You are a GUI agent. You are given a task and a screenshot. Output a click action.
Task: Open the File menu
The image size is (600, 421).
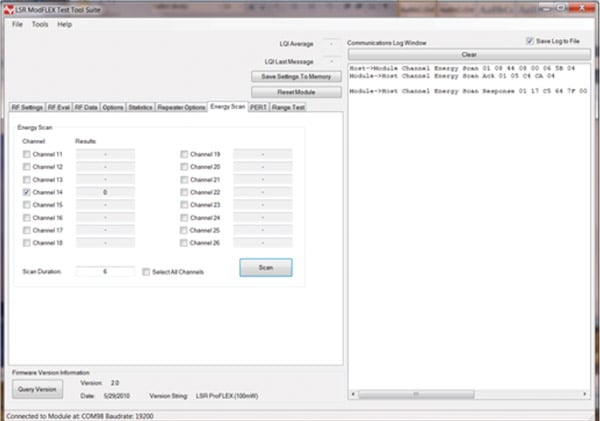tap(17, 24)
